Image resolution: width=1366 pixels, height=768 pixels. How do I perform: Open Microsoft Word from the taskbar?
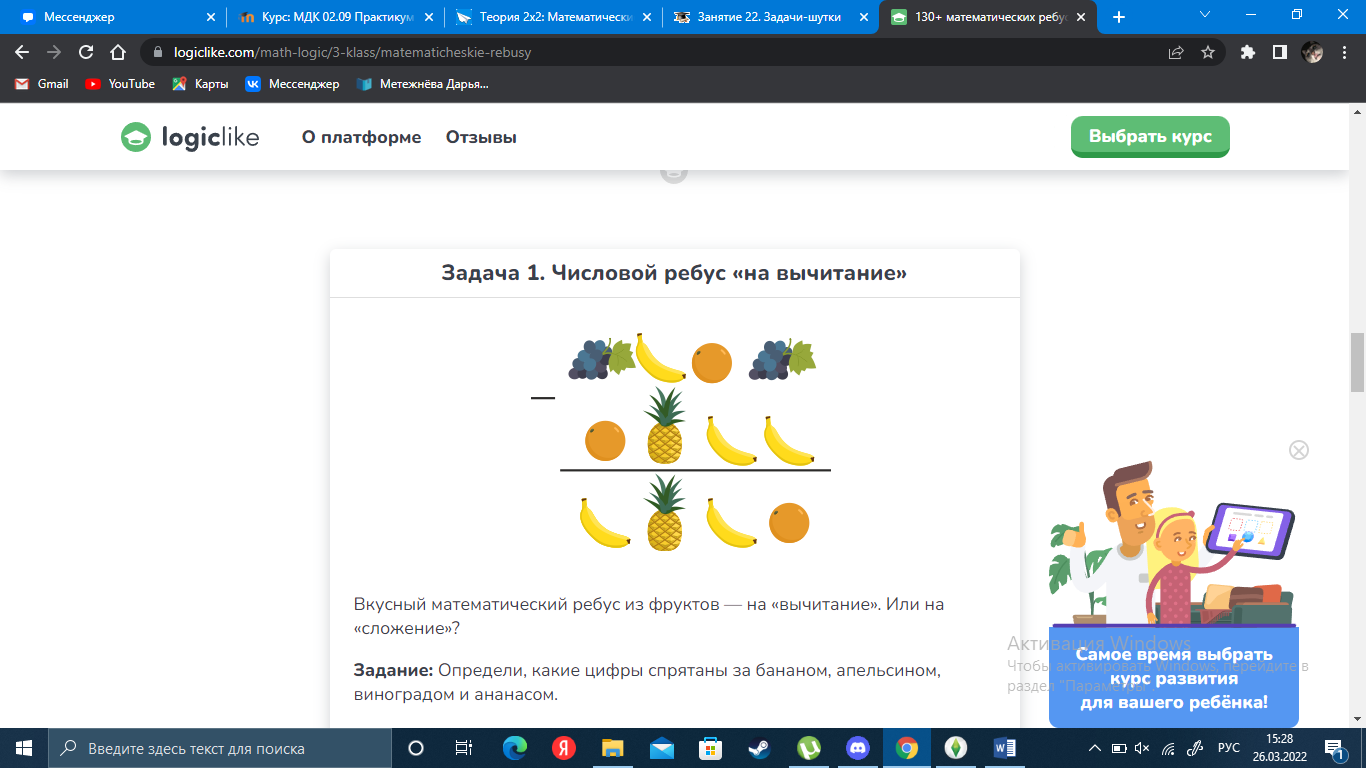pyautogui.click(x=1005, y=747)
